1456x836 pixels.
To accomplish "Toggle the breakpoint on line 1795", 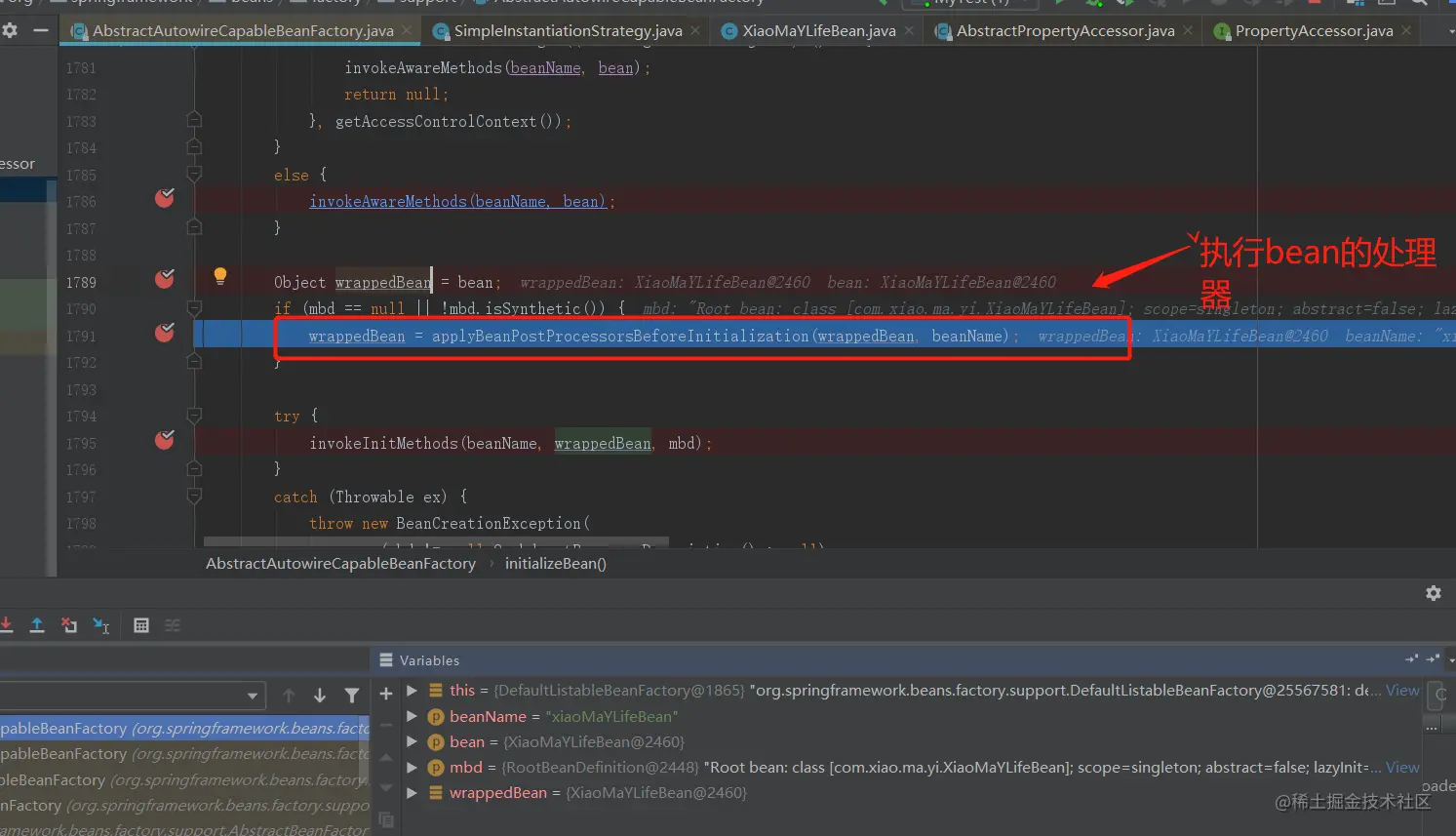I will (165, 441).
